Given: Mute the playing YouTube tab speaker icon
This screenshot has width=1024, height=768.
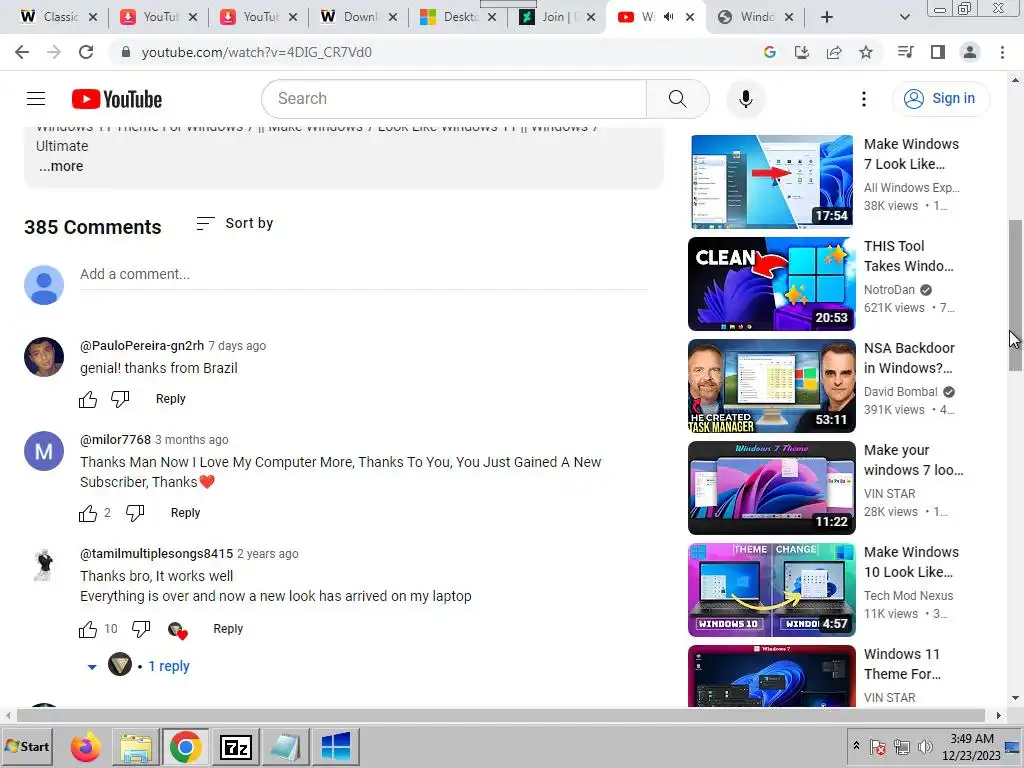Looking at the screenshot, I should 668,17.
